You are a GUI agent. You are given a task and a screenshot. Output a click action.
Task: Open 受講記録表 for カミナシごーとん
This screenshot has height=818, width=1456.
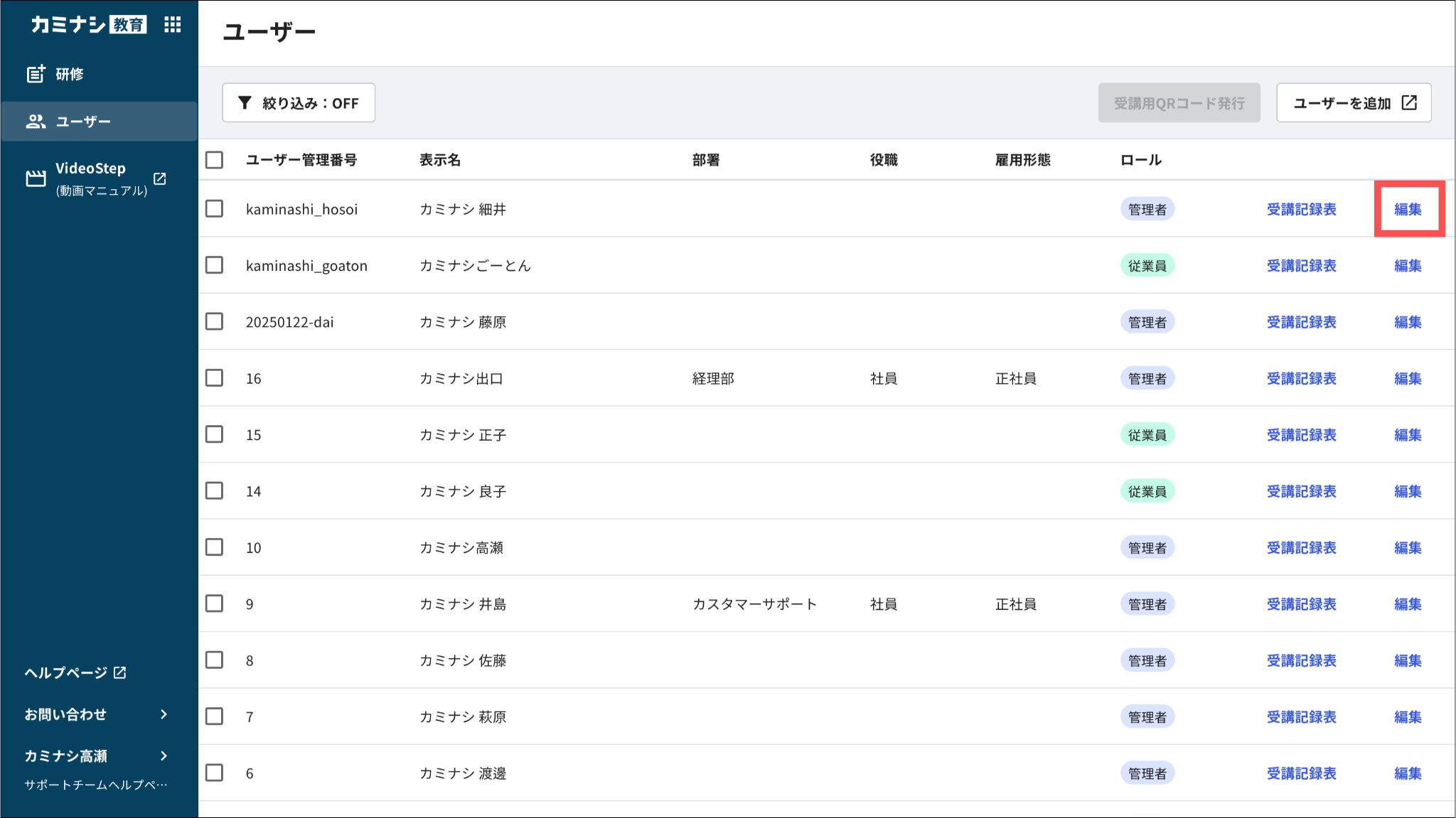pyautogui.click(x=1301, y=265)
